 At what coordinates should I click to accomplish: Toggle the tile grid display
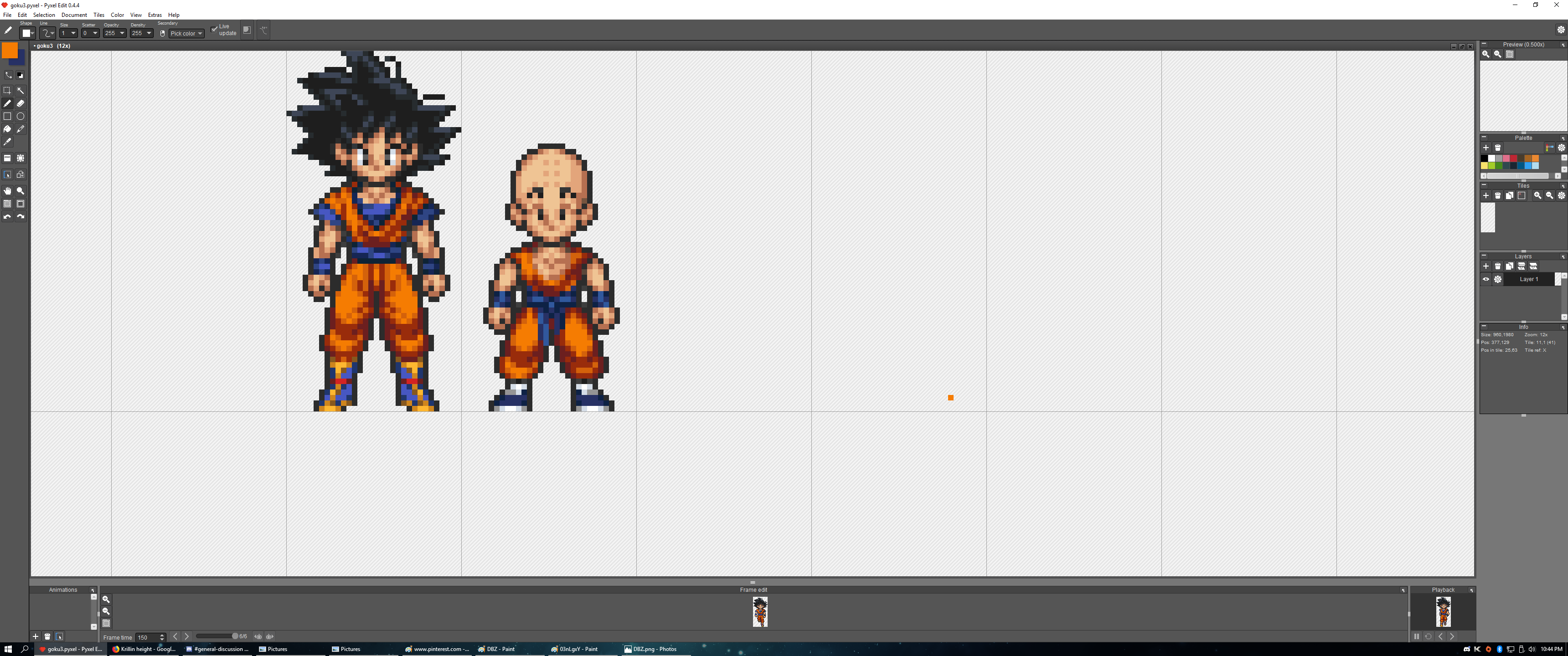coord(21,204)
